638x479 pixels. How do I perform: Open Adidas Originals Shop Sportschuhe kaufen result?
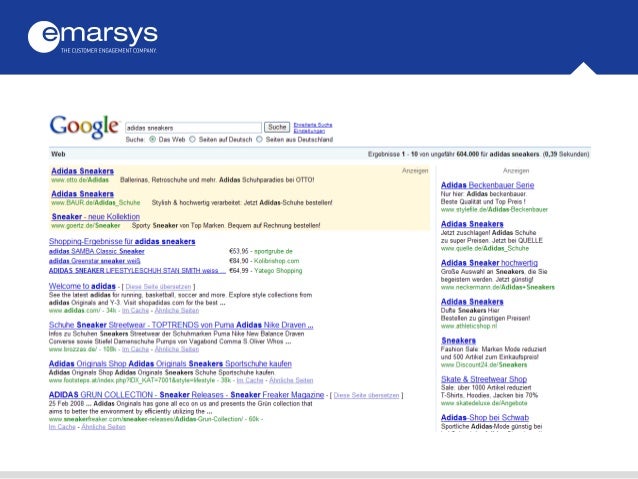click(170, 363)
